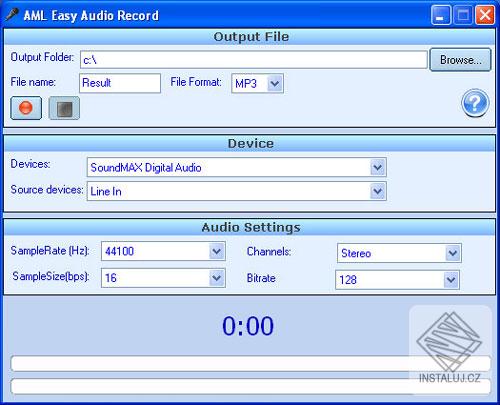Click the AML Easy Audio Record title text
Viewport: 500px width, 405px height.
91,16
